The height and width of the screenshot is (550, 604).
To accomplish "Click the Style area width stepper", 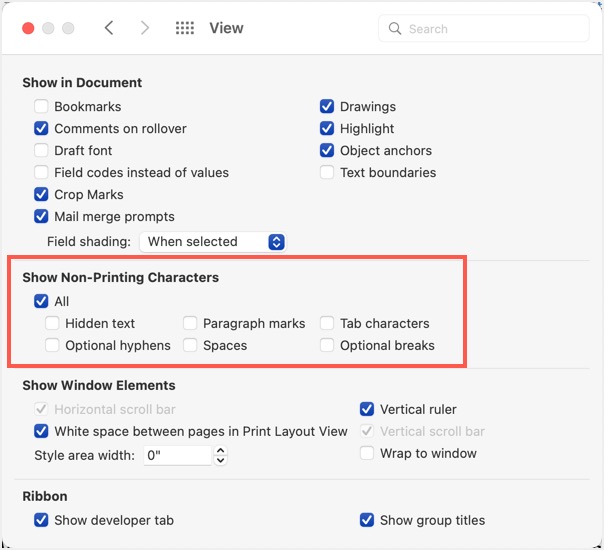I will (221, 456).
